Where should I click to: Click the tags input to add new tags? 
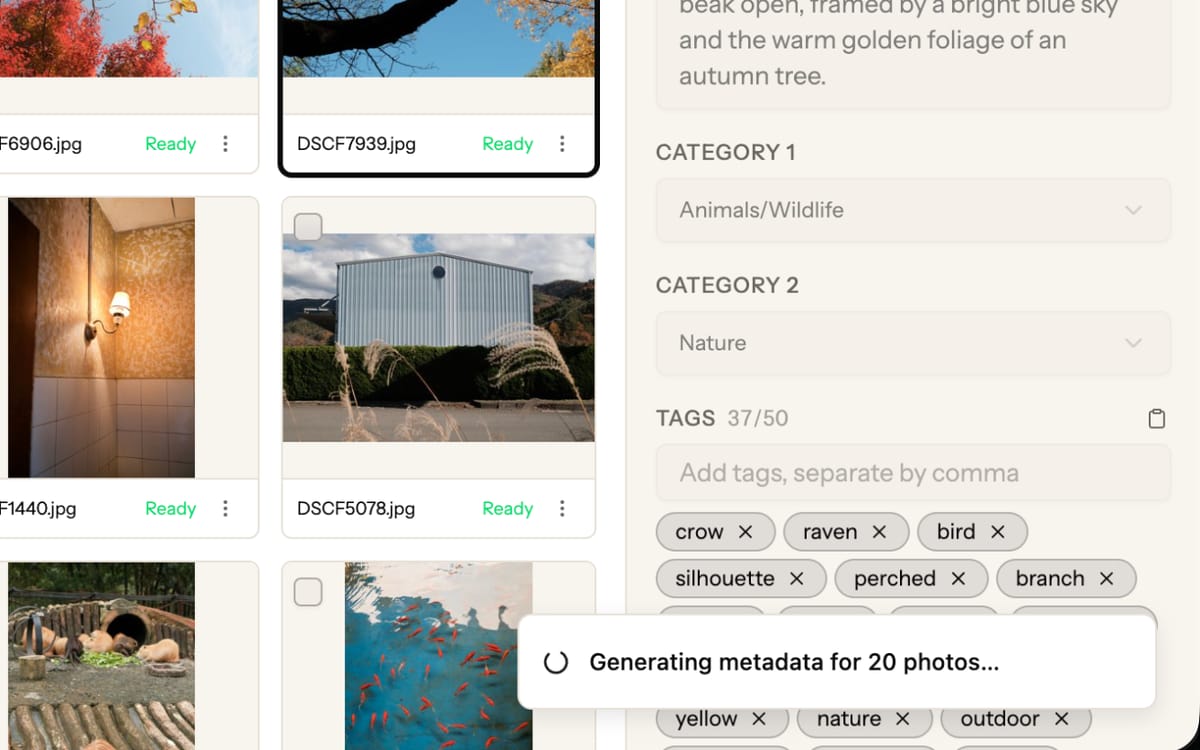(912, 472)
